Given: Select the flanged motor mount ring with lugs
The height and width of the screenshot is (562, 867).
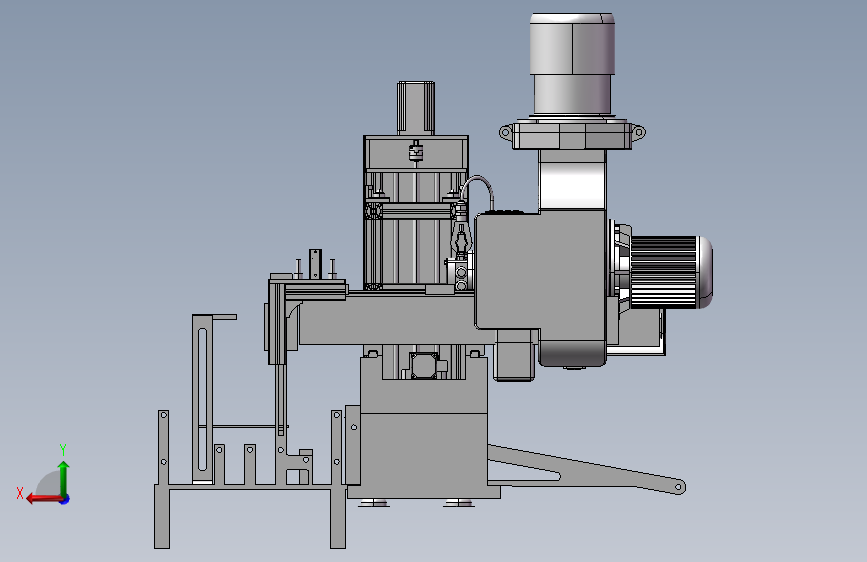Looking at the screenshot, I should tap(572, 134).
